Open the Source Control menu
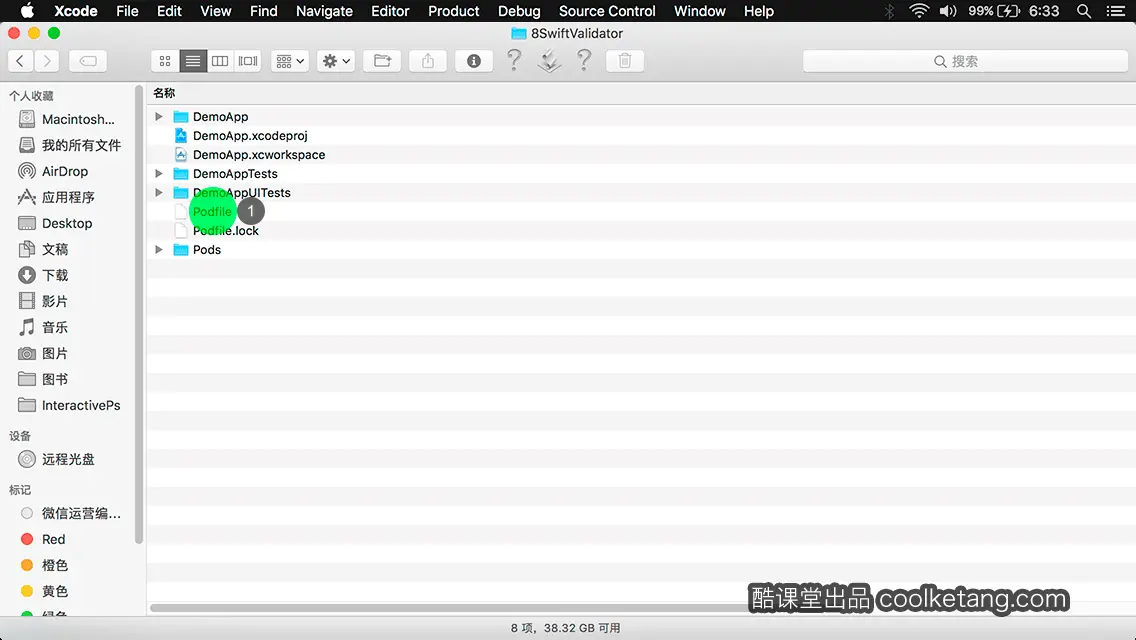This screenshot has height=640, width=1136. pyautogui.click(x=607, y=11)
